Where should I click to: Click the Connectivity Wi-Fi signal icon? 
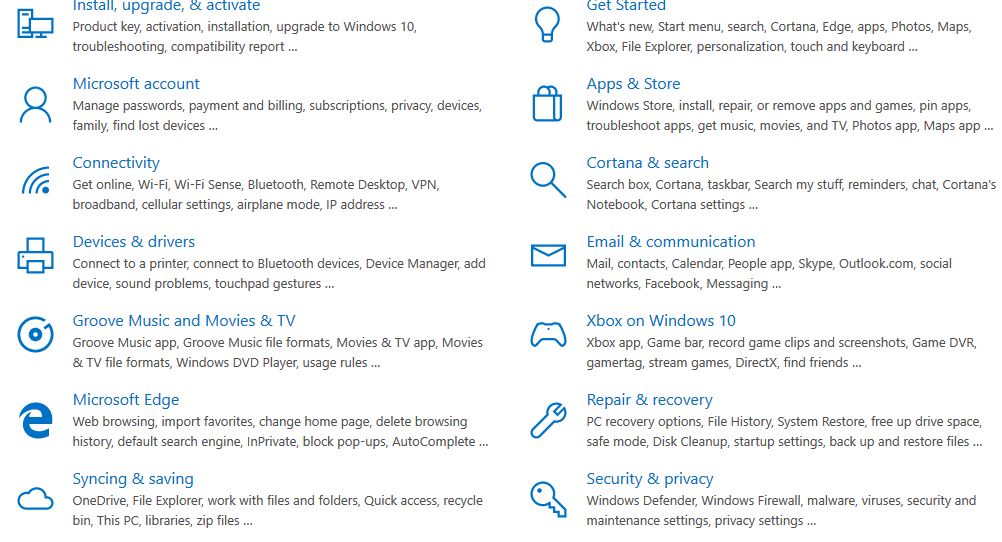point(36,180)
